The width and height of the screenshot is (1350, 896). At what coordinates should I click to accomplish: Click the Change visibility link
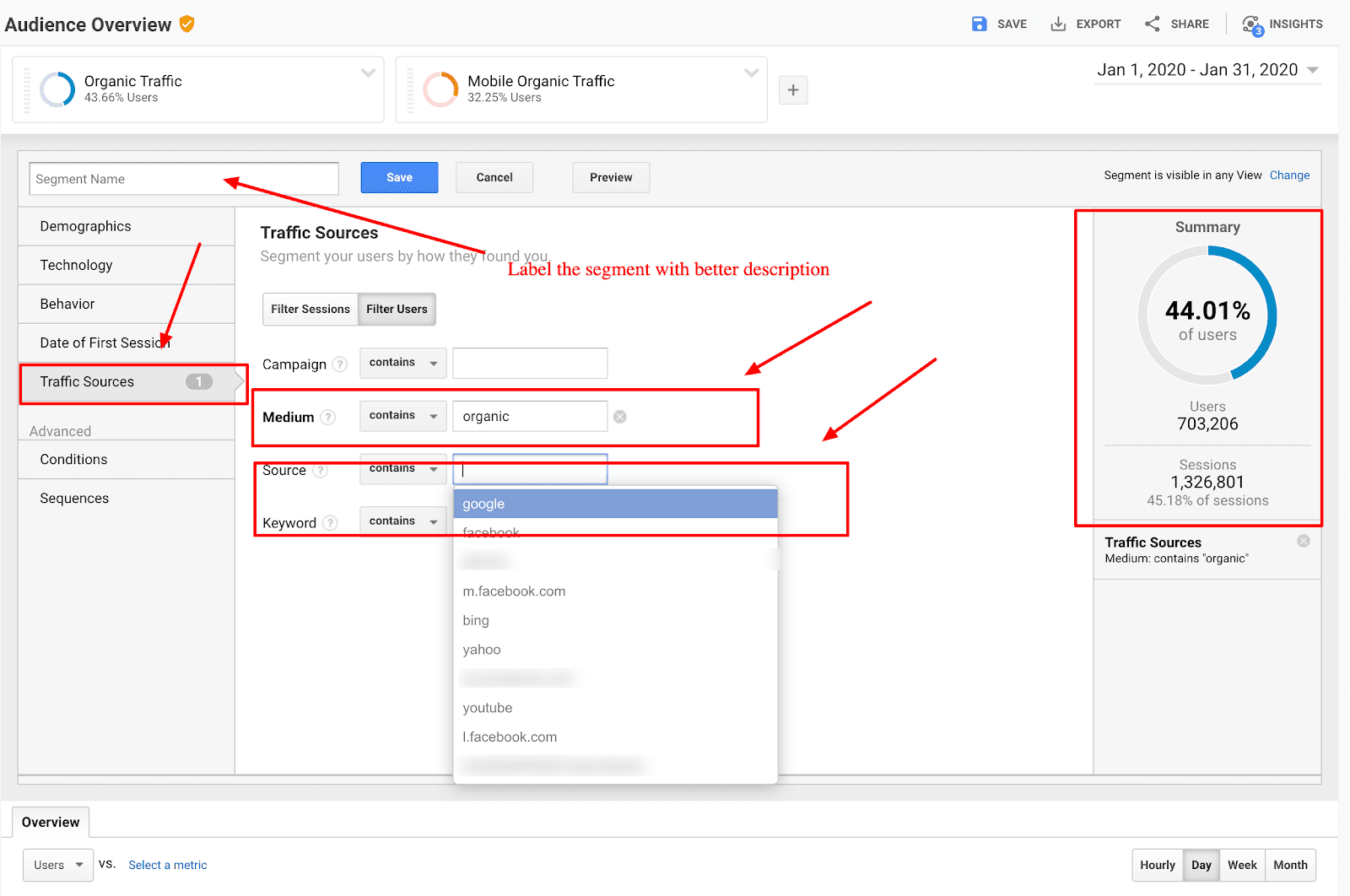[1289, 175]
